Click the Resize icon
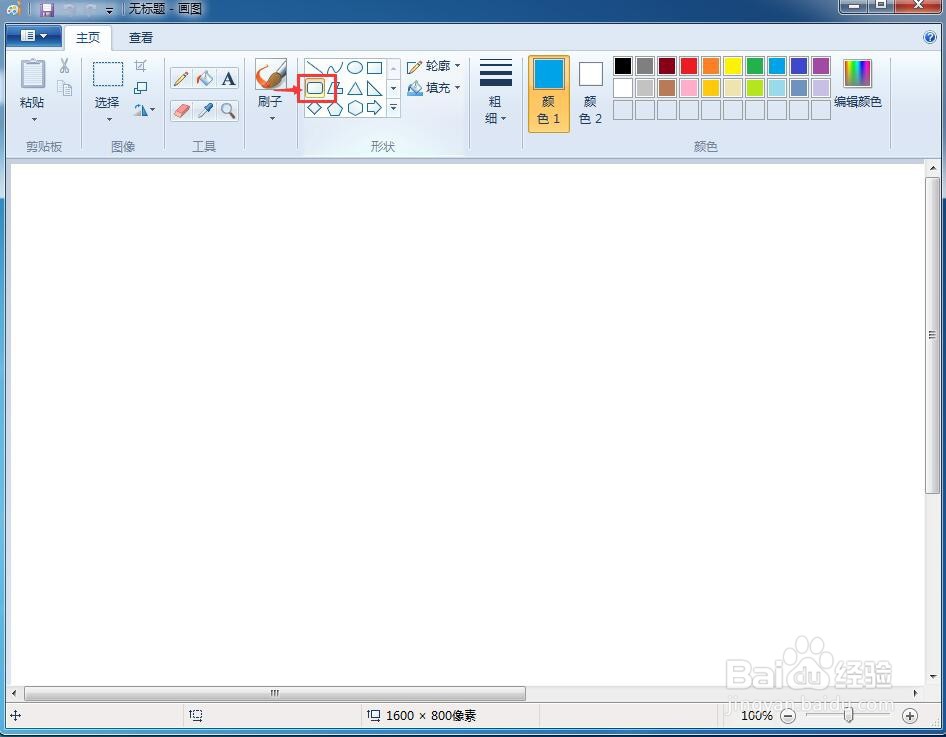This screenshot has width=946, height=737. (x=141, y=88)
